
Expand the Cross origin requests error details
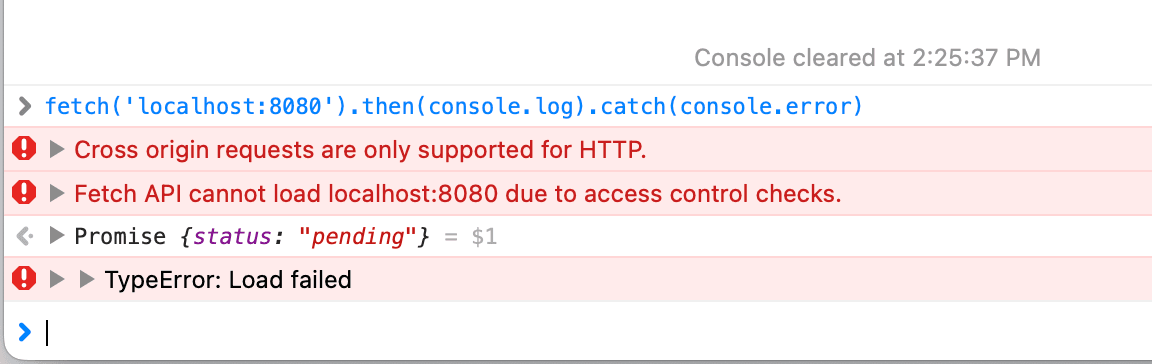(57, 150)
